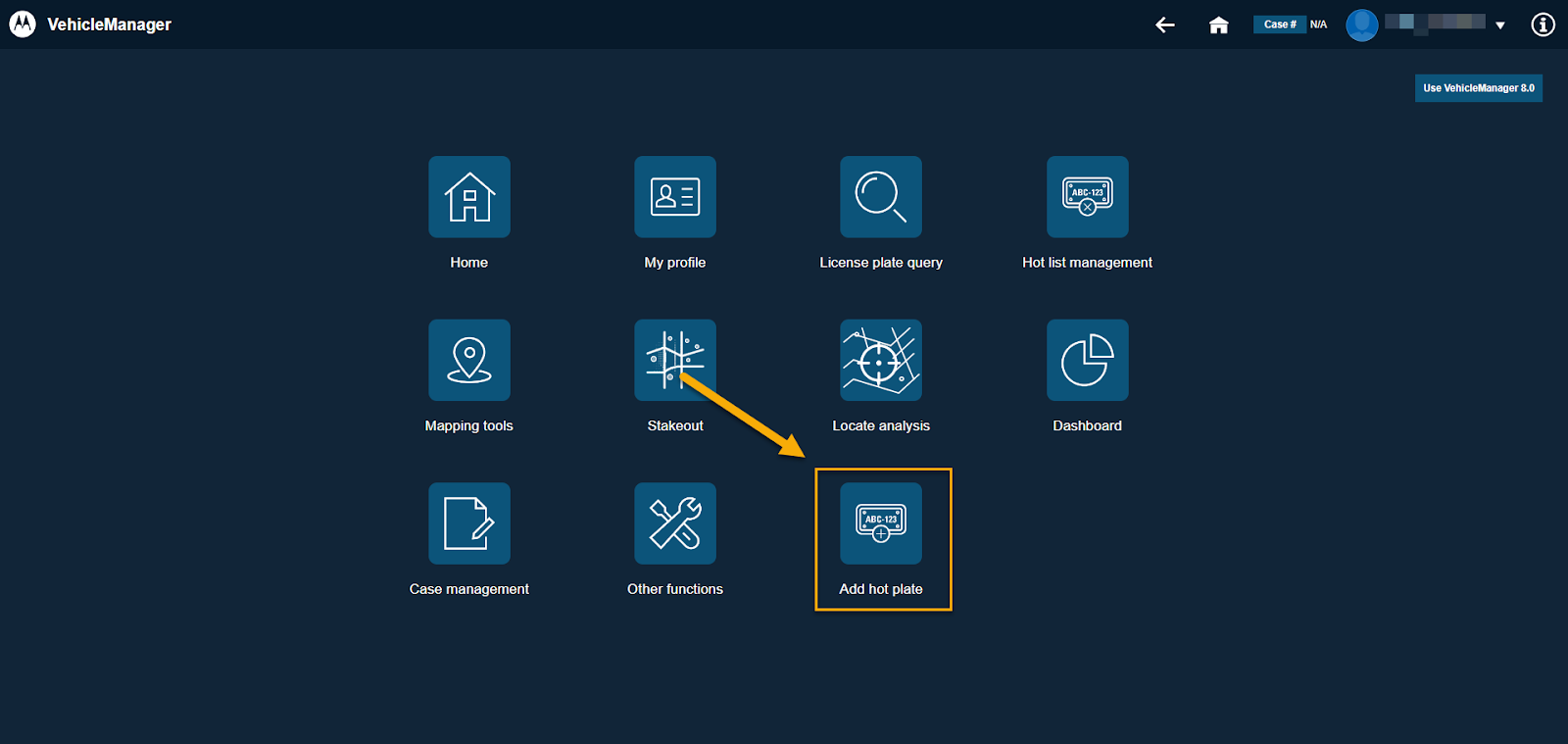The height and width of the screenshot is (744, 1568).
Task: Click the Motorola logo icon
Action: 23,25
